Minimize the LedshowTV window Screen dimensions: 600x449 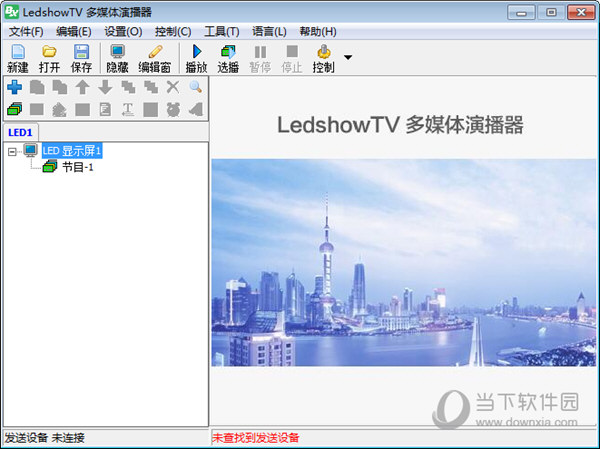(x=521, y=12)
